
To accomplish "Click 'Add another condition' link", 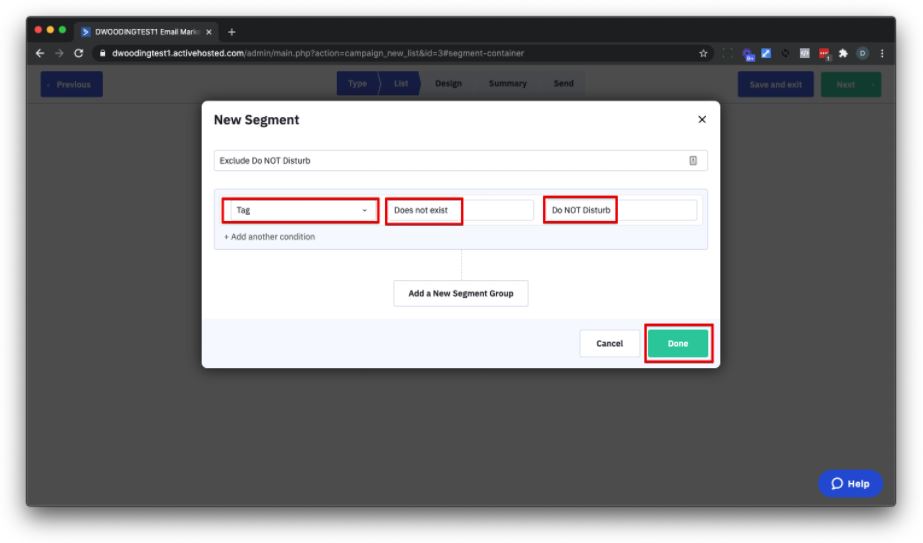I will pos(269,237).
